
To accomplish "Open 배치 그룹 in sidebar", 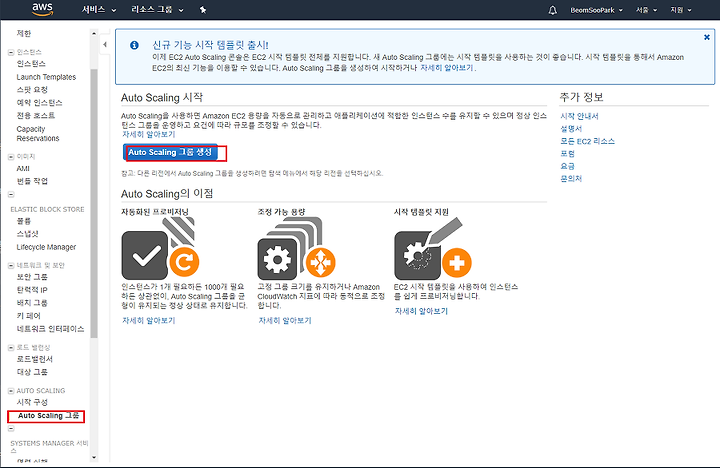I will point(32,303).
